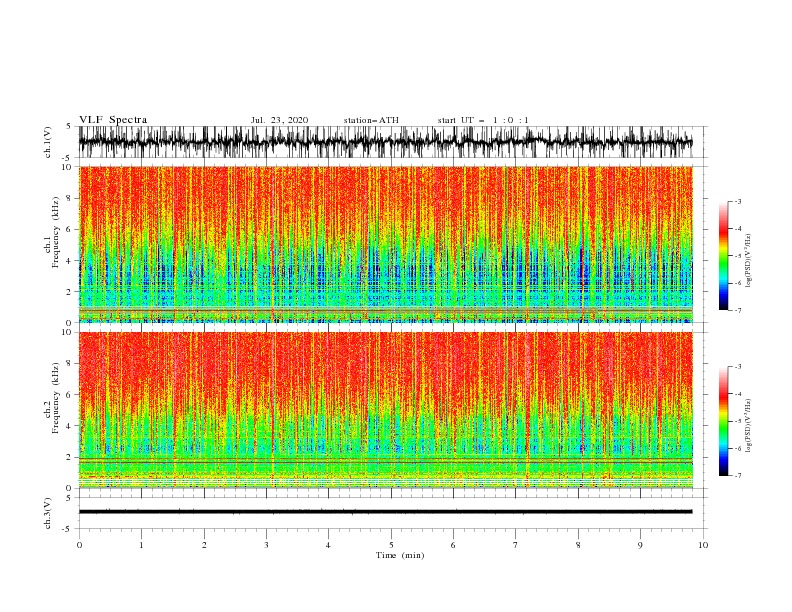Click the time axis tick label "3"
This screenshot has height=612, width=792.
point(266,545)
